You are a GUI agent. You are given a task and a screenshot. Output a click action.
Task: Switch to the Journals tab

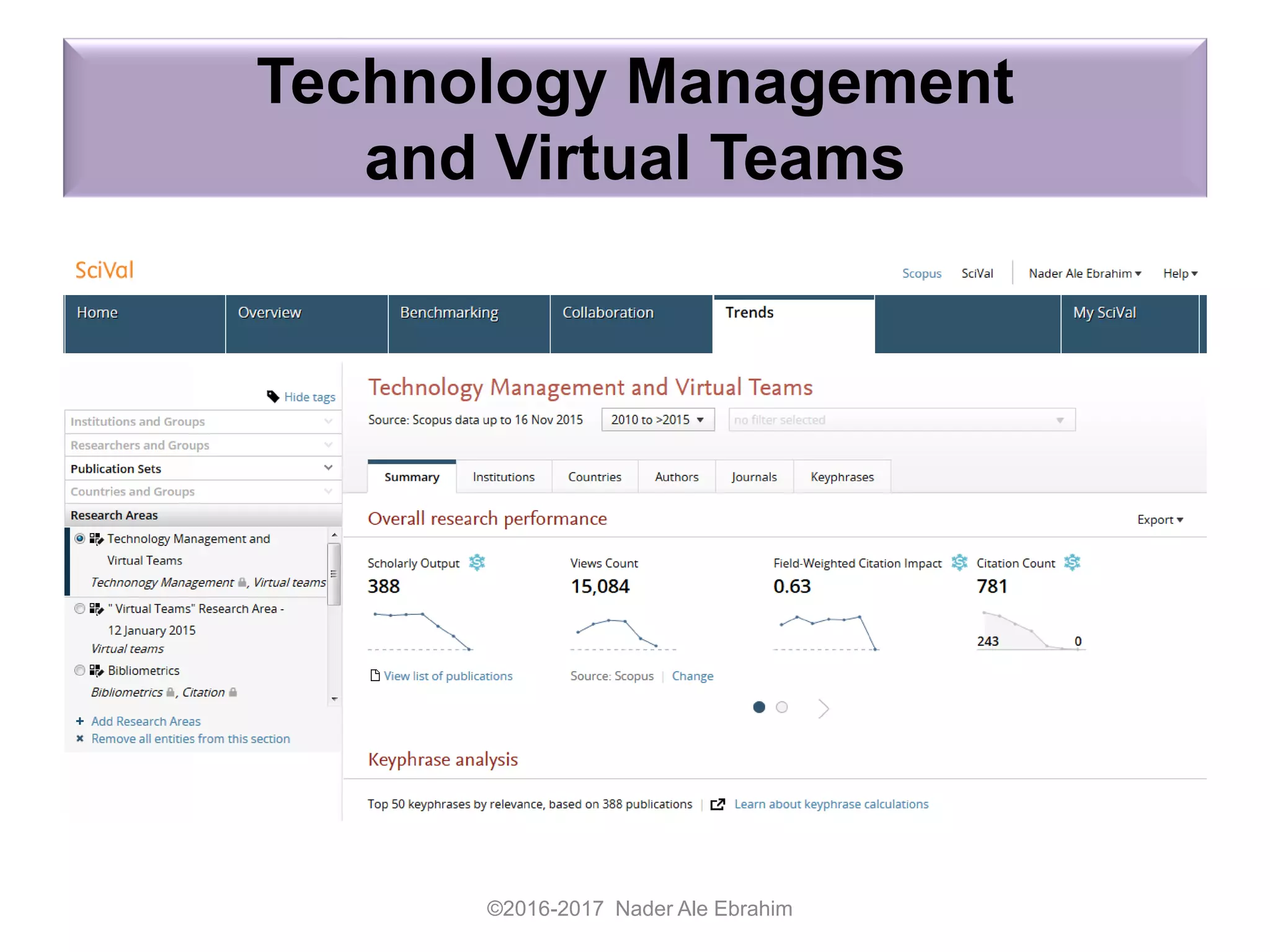point(754,477)
